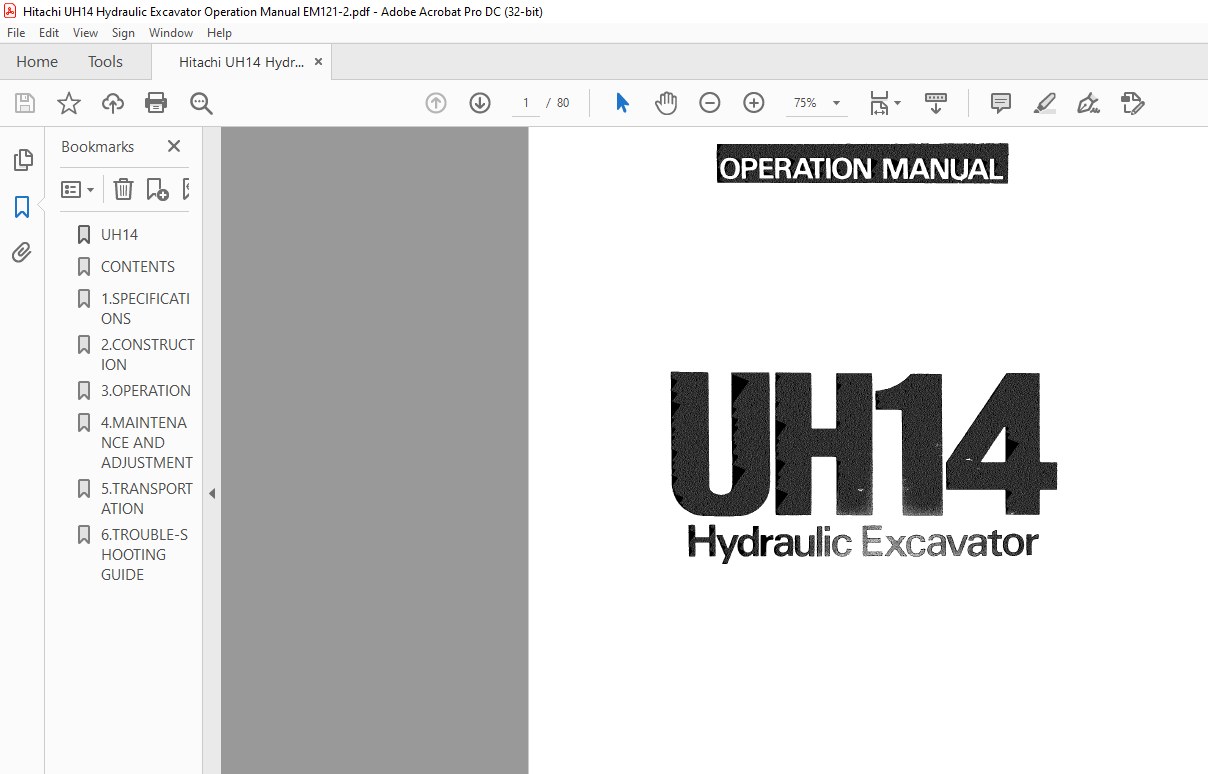Open the Find text magnifier tool
This screenshot has height=774, width=1208.
click(x=201, y=103)
